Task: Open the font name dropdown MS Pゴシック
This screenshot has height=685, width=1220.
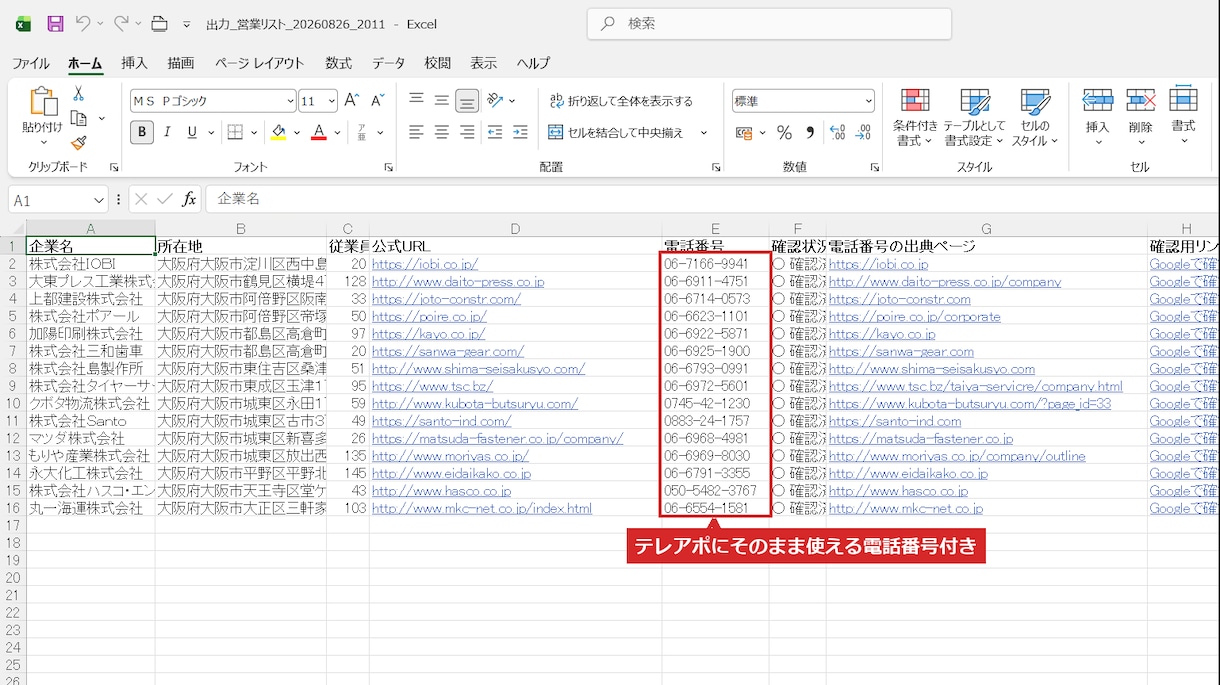Action: pyautogui.click(x=291, y=101)
